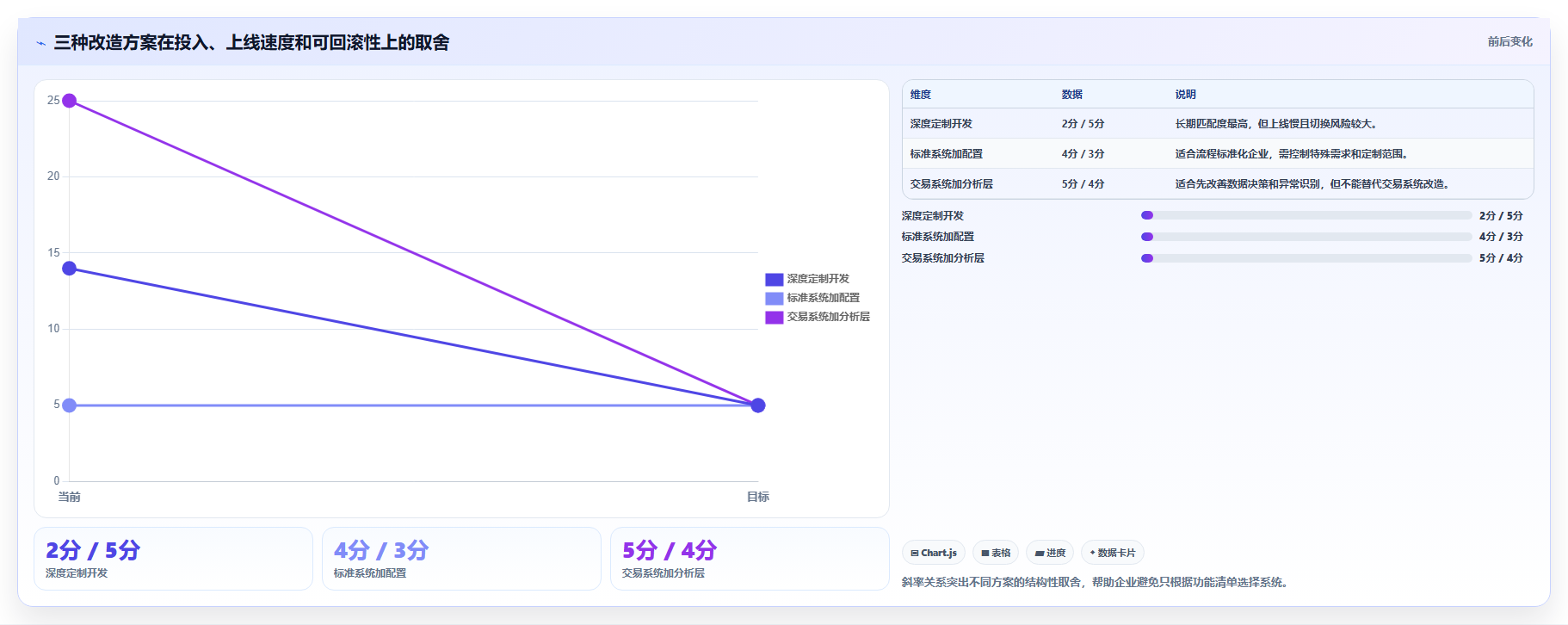Click table value 4分 / 3分
Image resolution: width=1568 pixels, height=625 pixels.
(x=1083, y=154)
